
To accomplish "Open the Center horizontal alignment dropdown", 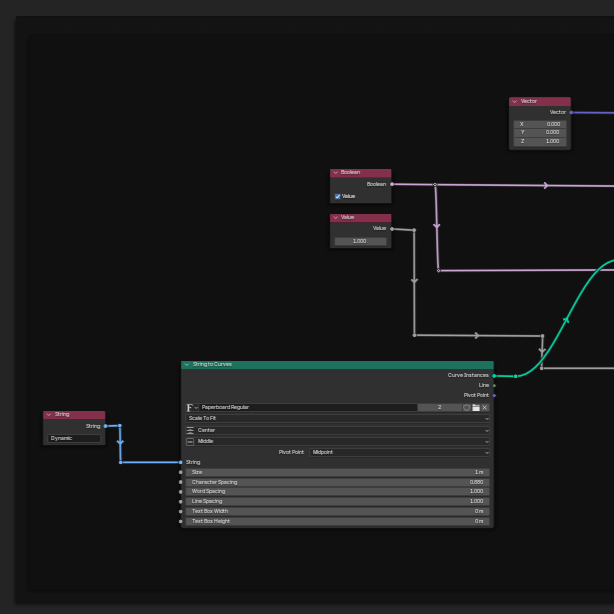I will pyautogui.click(x=338, y=430).
